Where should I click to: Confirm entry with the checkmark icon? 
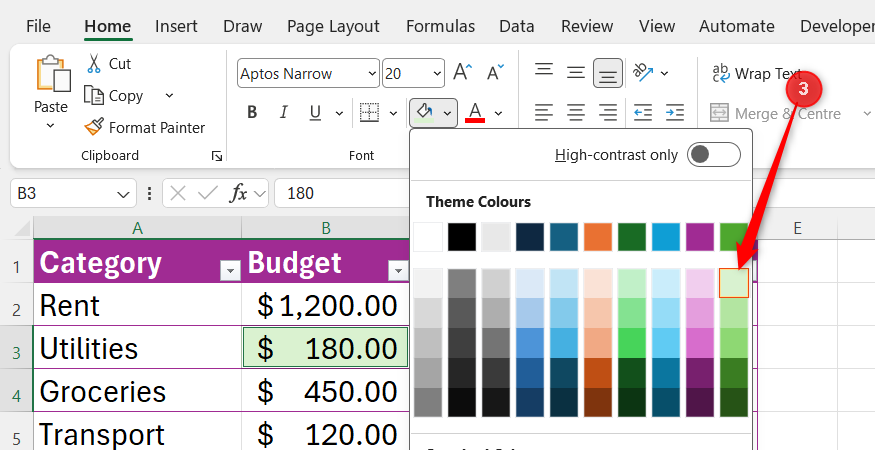point(208,194)
